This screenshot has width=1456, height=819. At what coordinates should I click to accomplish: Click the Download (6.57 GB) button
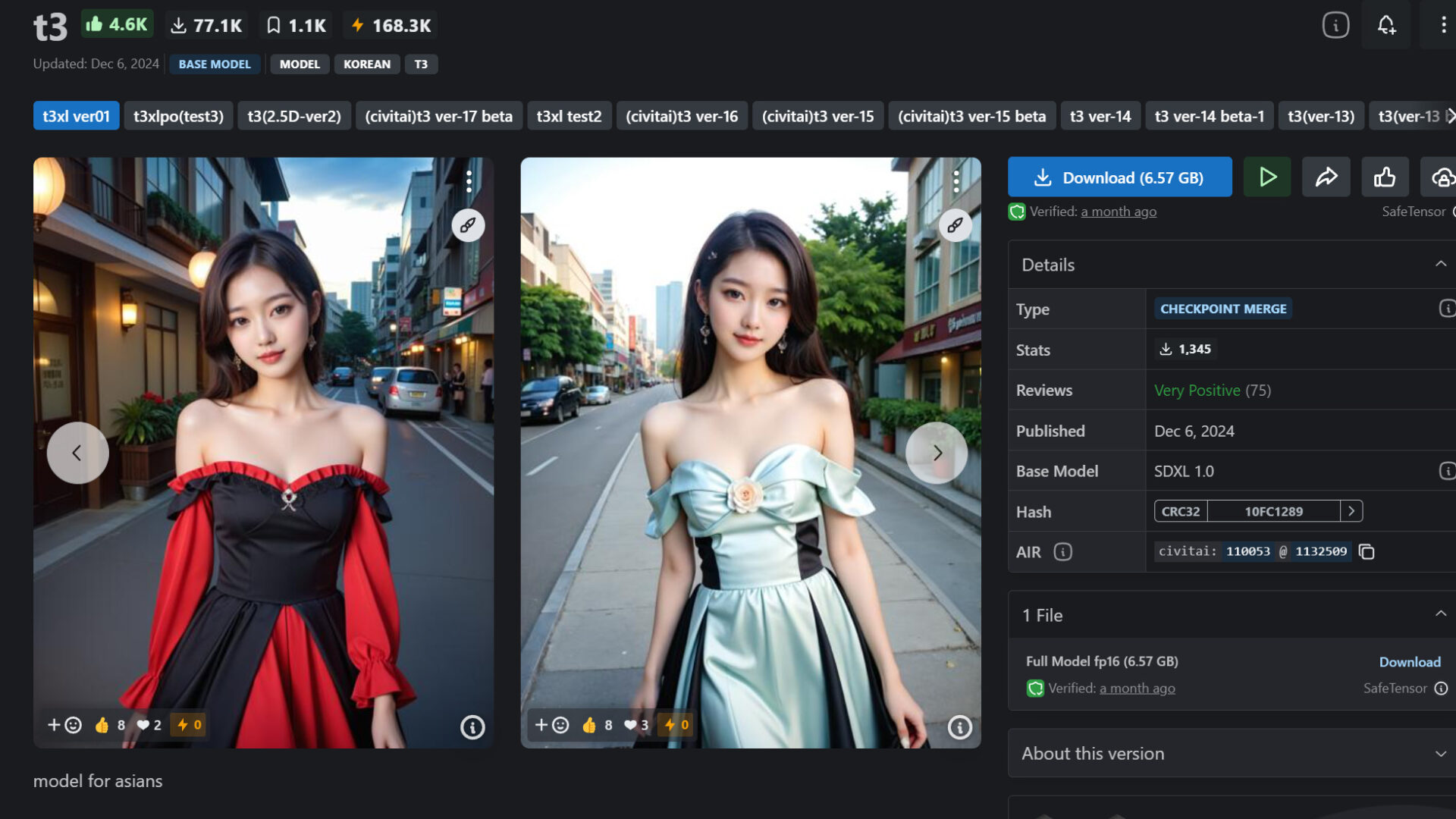coord(1119,177)
